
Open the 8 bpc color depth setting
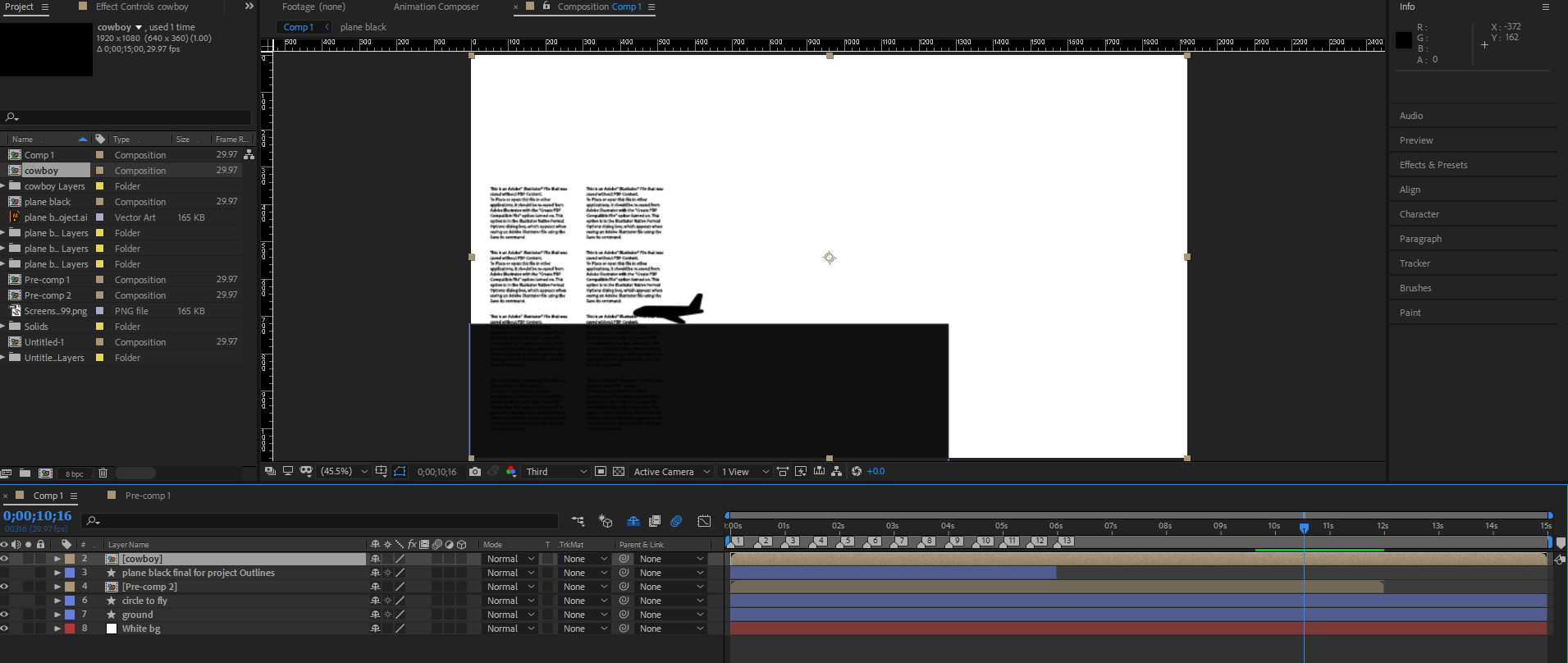74,473
